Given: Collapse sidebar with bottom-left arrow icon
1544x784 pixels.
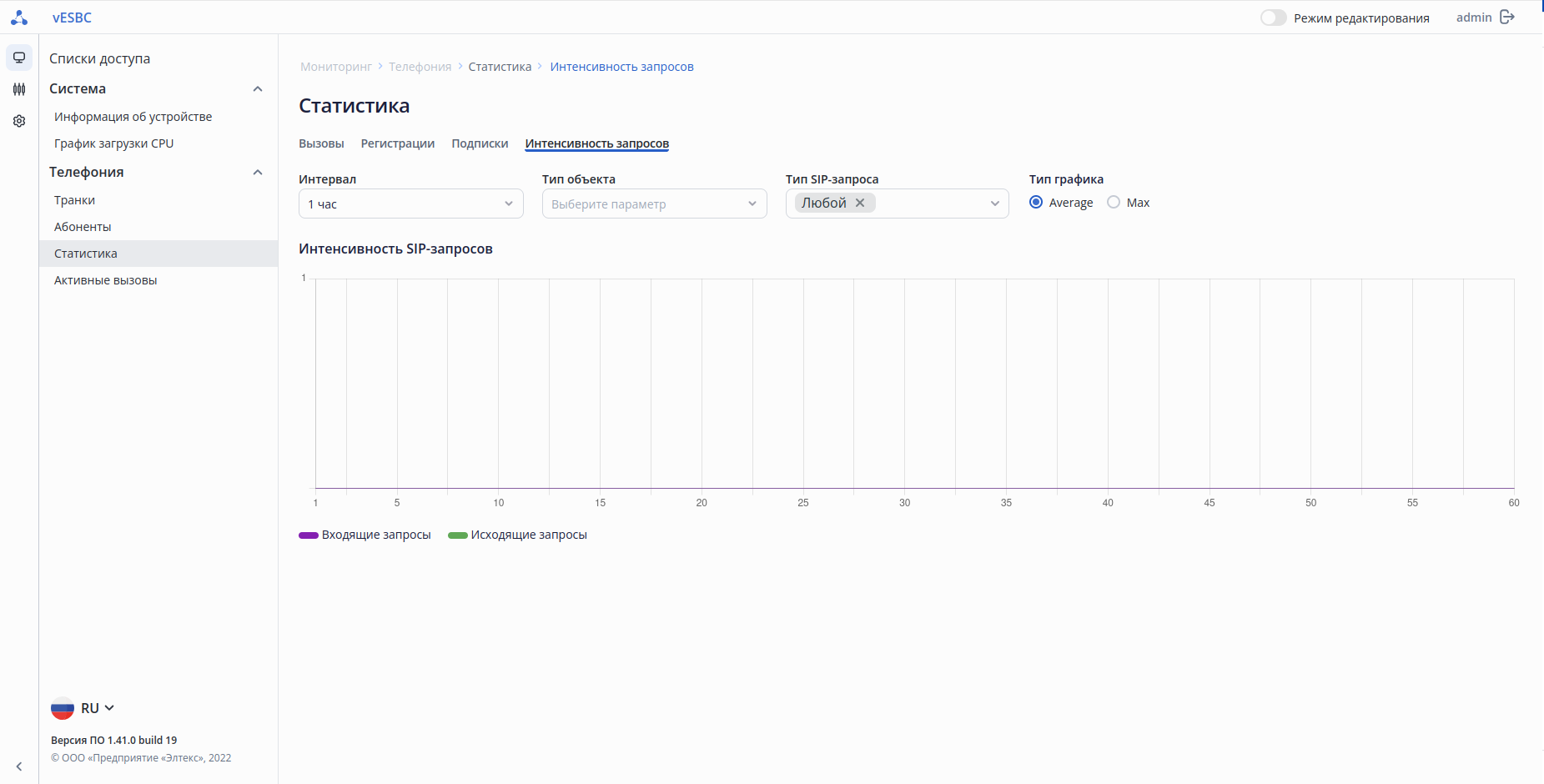Looking at the screenshot, I should click(19, 766).
